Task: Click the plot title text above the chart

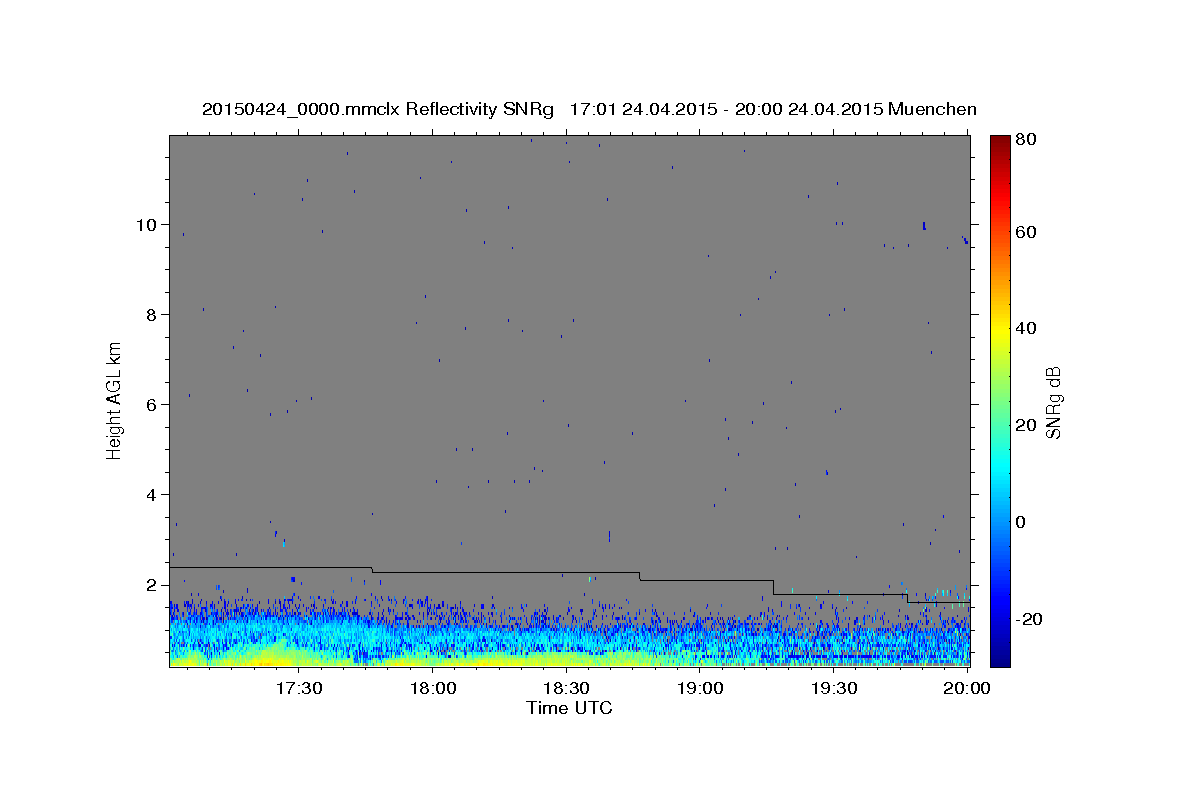Action: click(x=589, y=109)
